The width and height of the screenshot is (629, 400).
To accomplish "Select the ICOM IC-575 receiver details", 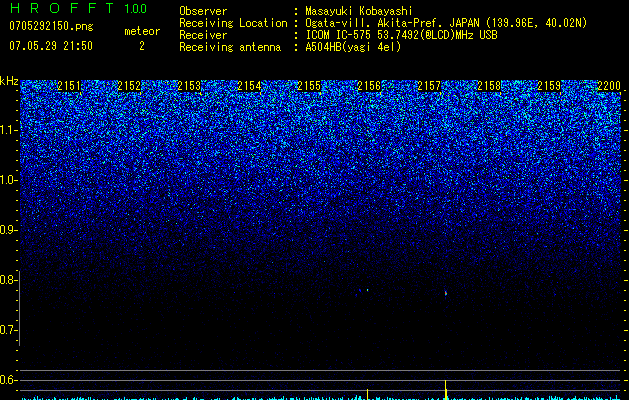I will (x=401, y=35).
